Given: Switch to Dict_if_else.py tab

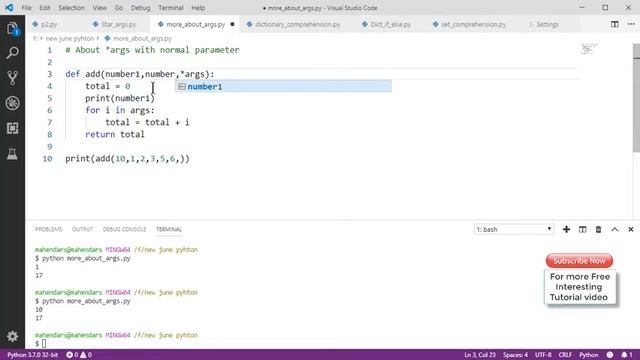Looking at the screenshot, I should [x=391, y=24].
